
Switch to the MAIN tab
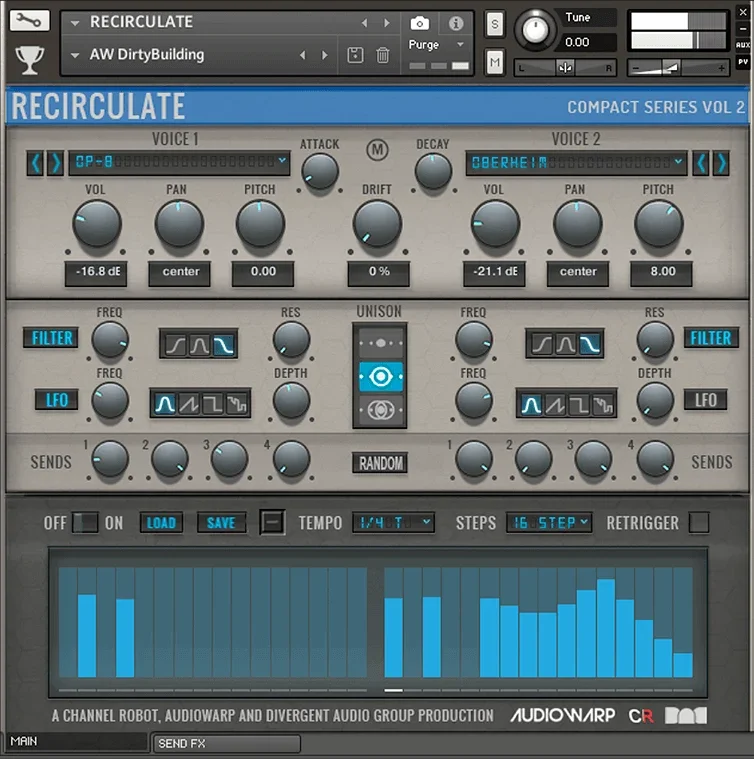click(75, 742)
